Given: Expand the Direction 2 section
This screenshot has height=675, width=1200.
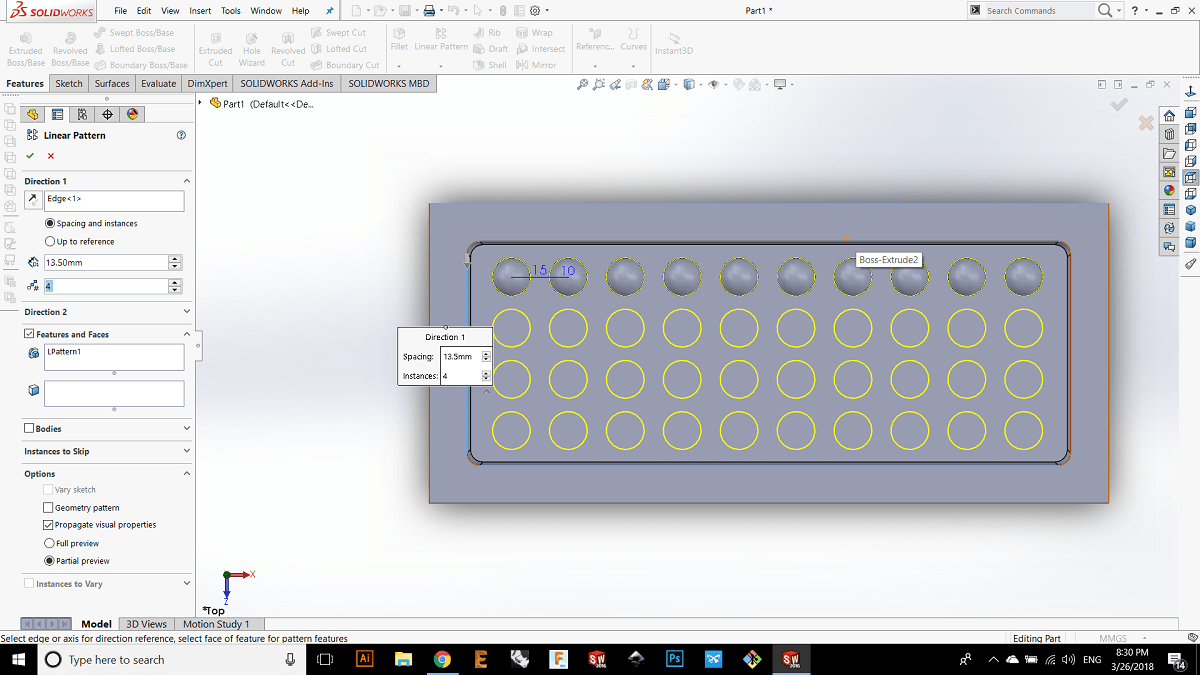Looking at the screenshot, I should (x=186, y=312).
